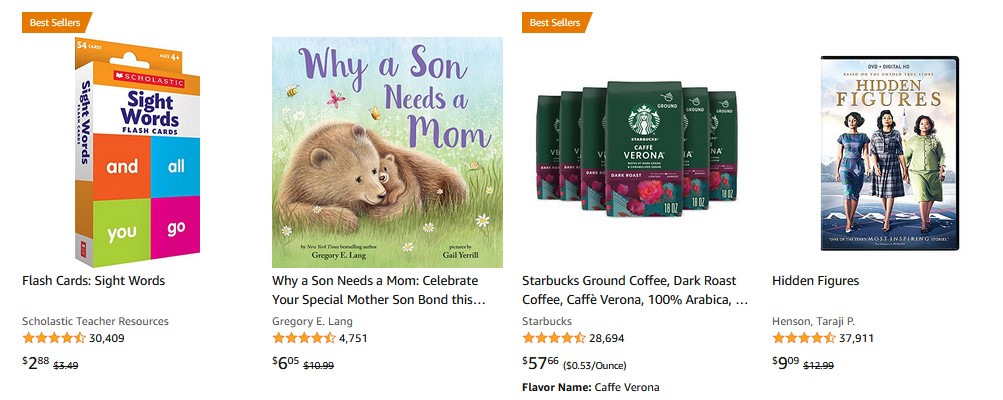Open the Hidden Figures title link
The image size is (1003, 400).
(815, 281)
